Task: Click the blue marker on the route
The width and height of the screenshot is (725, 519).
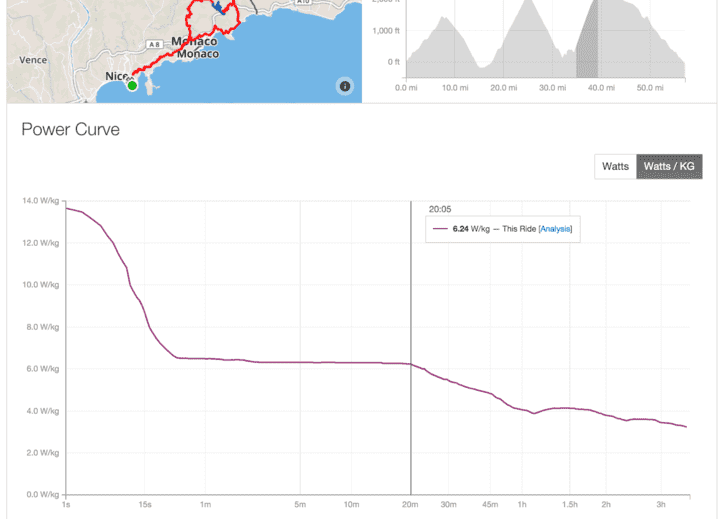Action: 219,5
